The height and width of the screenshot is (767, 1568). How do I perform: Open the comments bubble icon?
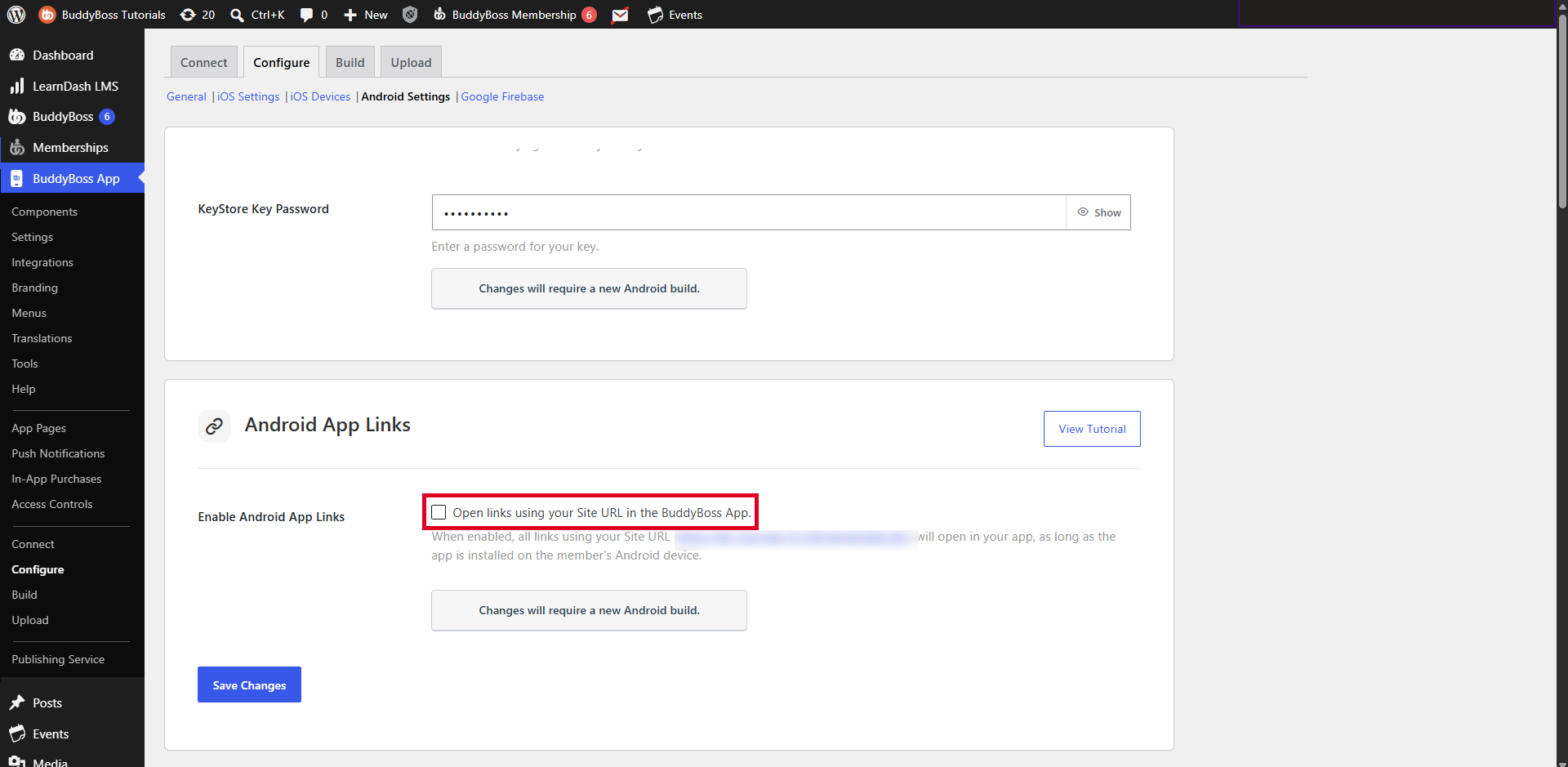(306, 15)
